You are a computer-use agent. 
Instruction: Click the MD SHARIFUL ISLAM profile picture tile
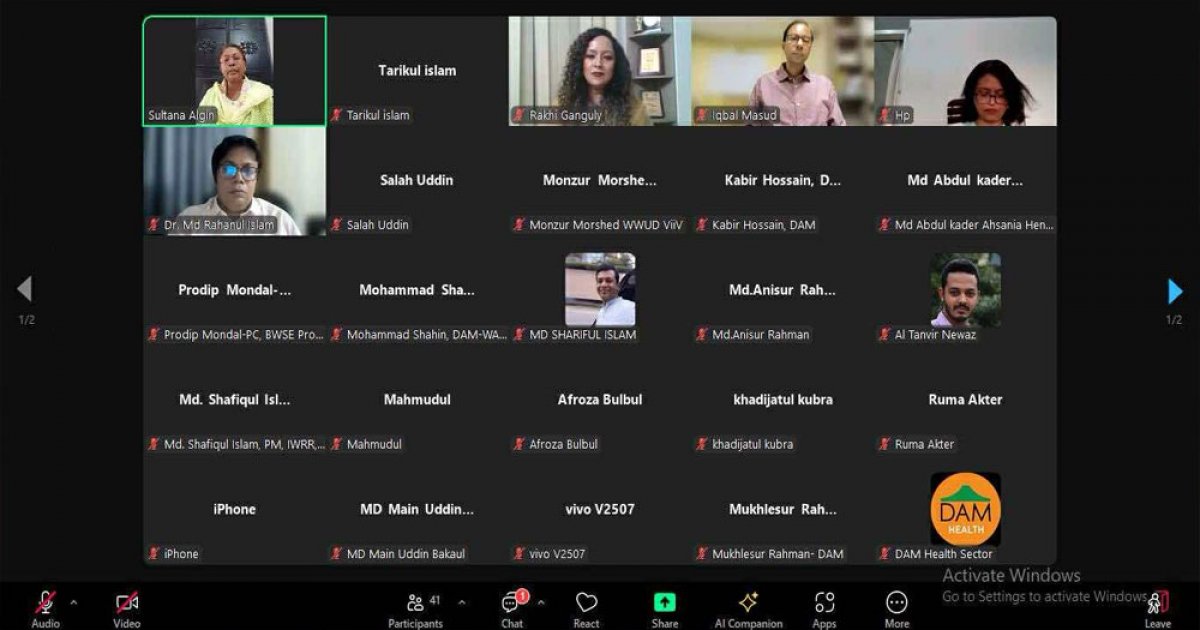click(600, 290)
